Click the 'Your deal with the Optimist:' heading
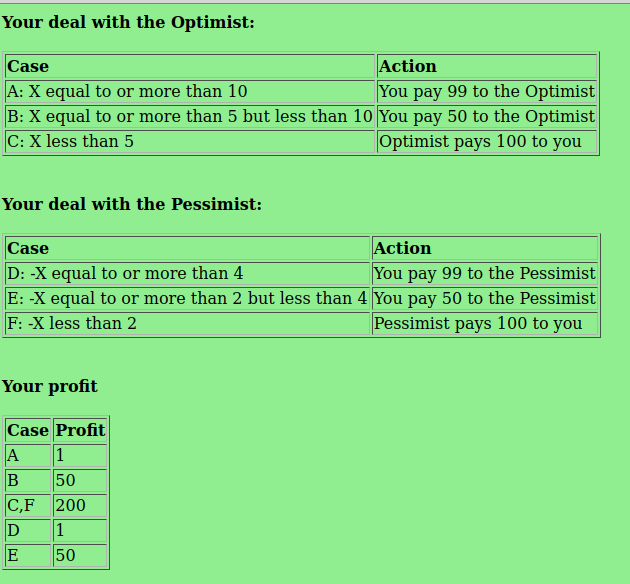The height and width of the screenshot is (584, 630). pyautogui.click(x=128, y=22)
